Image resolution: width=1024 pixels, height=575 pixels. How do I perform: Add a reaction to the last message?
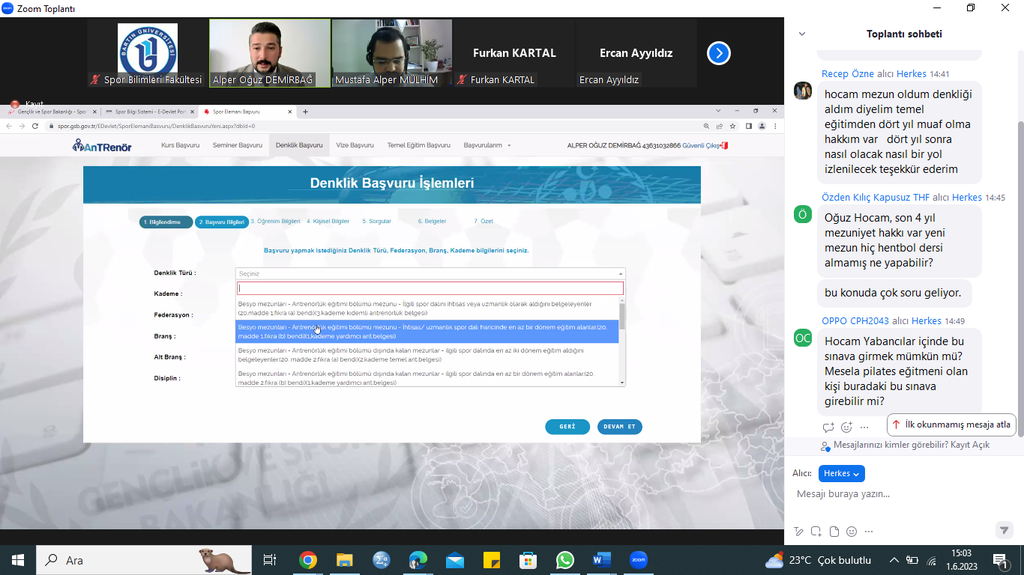point(846,427)
